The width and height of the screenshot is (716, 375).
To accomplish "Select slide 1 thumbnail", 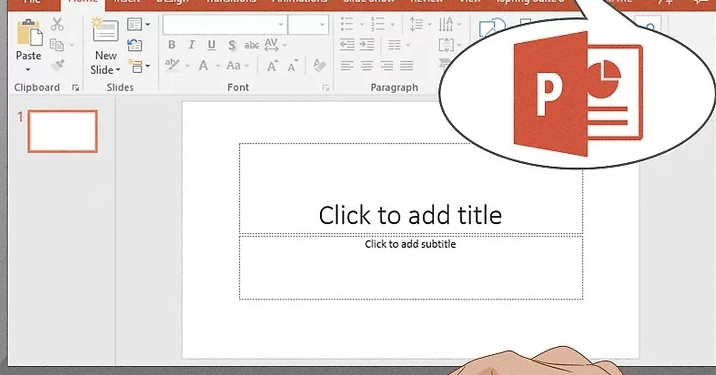I will point(63,131).
